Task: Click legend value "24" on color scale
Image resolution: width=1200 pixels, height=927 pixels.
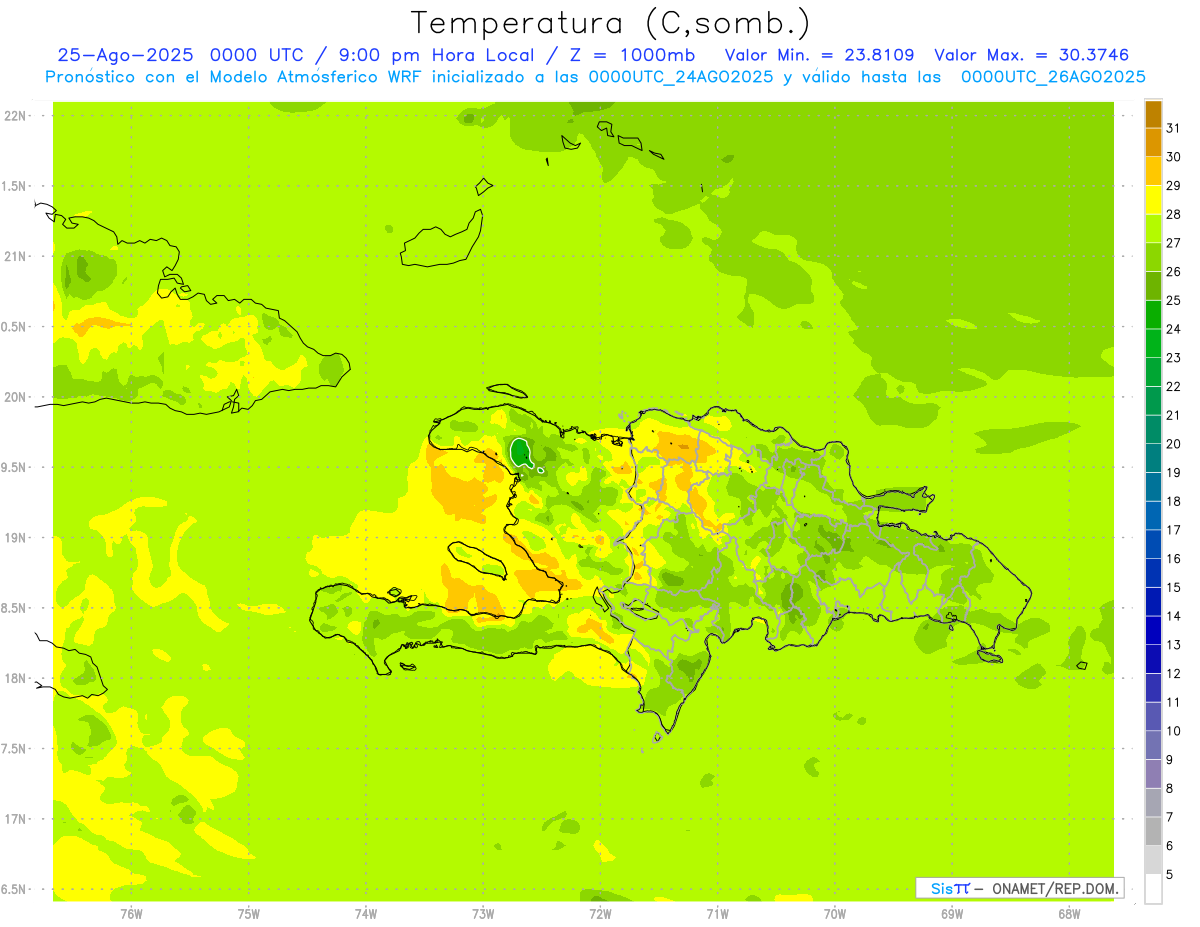Action: (x=1173, y=329)
